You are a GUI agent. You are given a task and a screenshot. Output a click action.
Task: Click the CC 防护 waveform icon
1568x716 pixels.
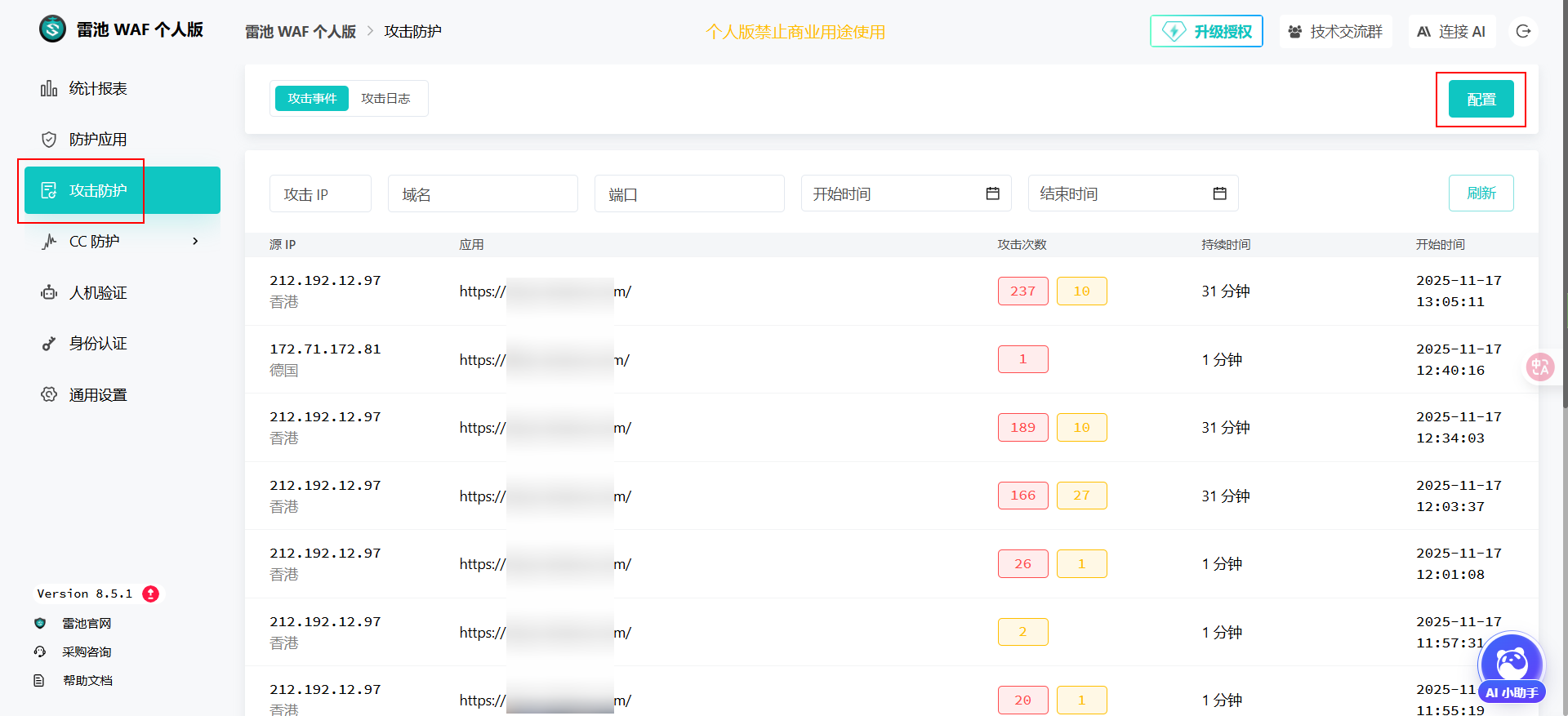tap(49, 241)
